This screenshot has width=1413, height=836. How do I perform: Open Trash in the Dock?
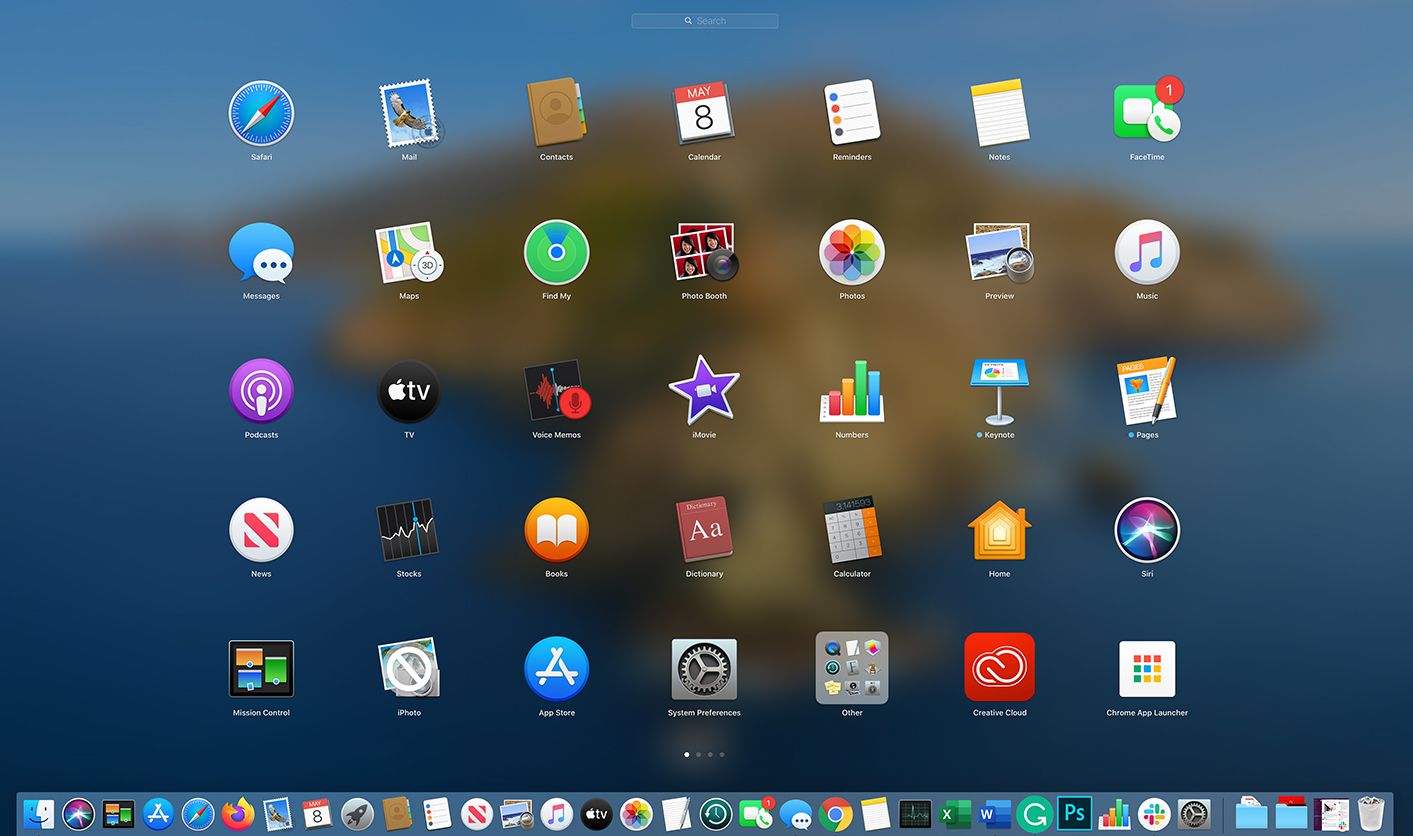(1370, 813)
